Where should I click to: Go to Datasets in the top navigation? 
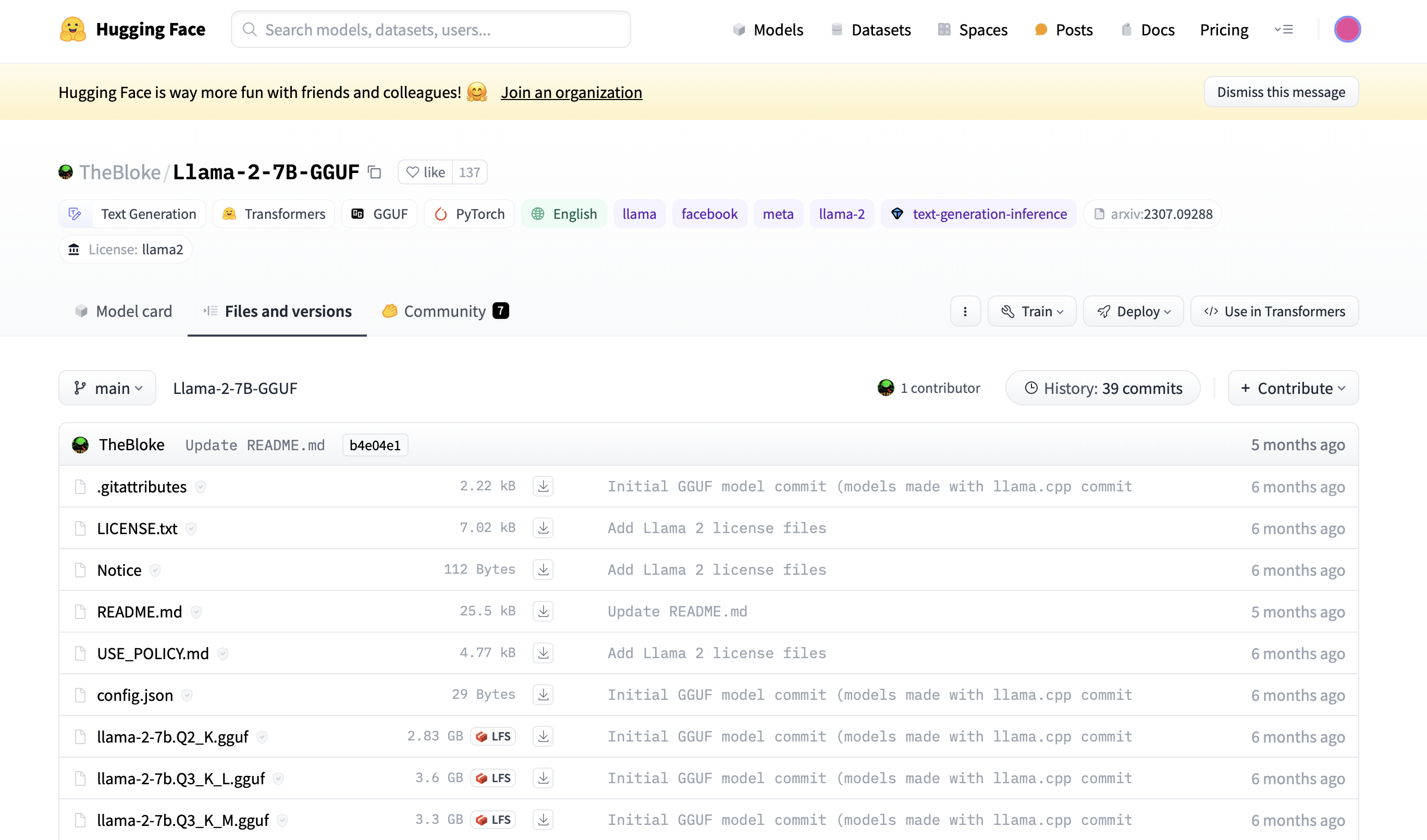tap(870, 29)
